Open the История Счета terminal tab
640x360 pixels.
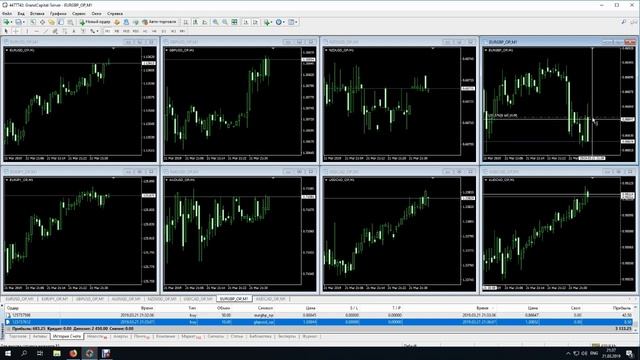coord(67,336)
